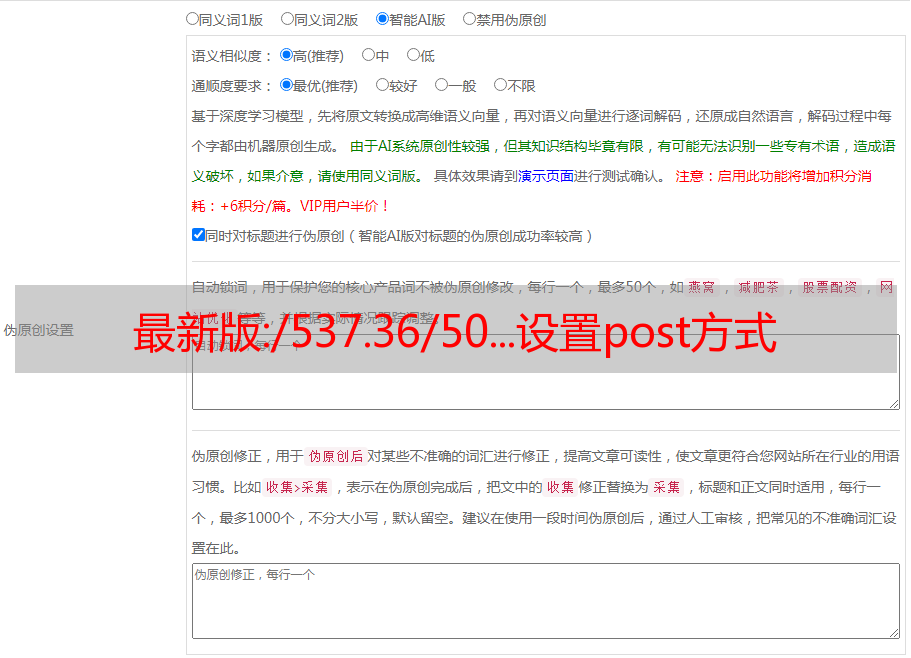Set 通顺度要求 to 一般

(442, 85)
